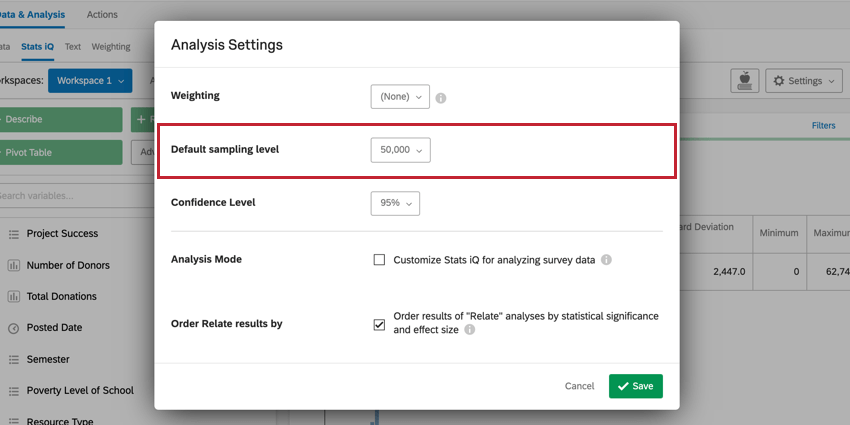Click the list icon beside Project Success
This screenshot has width=850, height=425.
pos(14,234)
